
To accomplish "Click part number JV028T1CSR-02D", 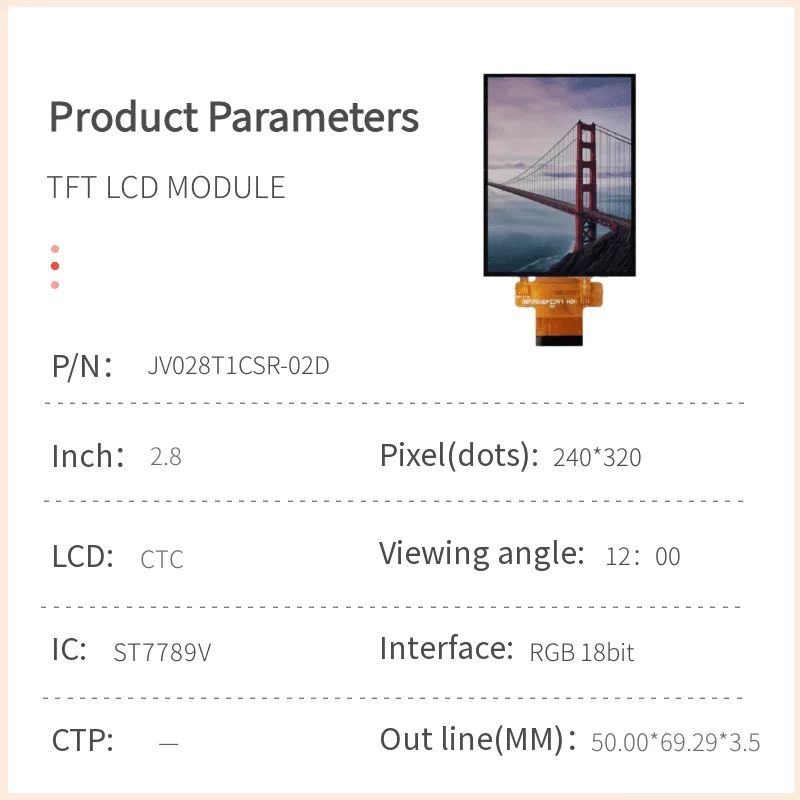I will (x=238, y=366).
